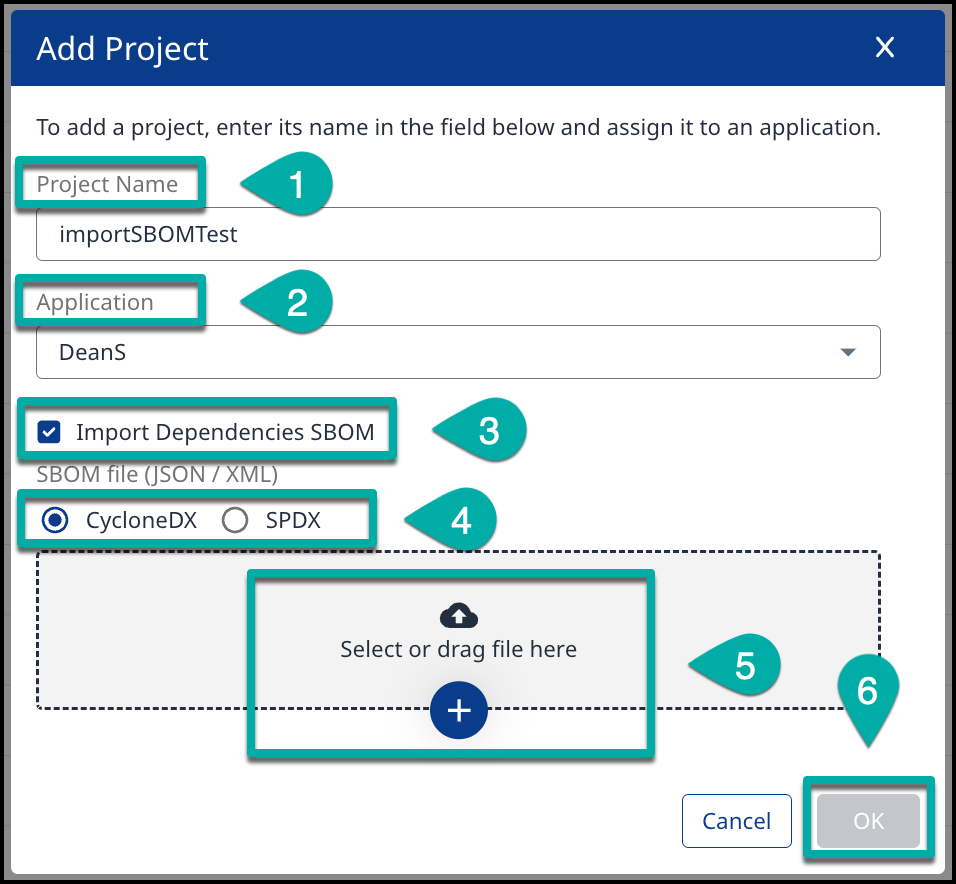The height and width of the screenshot is (884, 956).
Task: Uncheck the Import Dependencies SBOM checkbox
Action: click(x=48, y=432)
